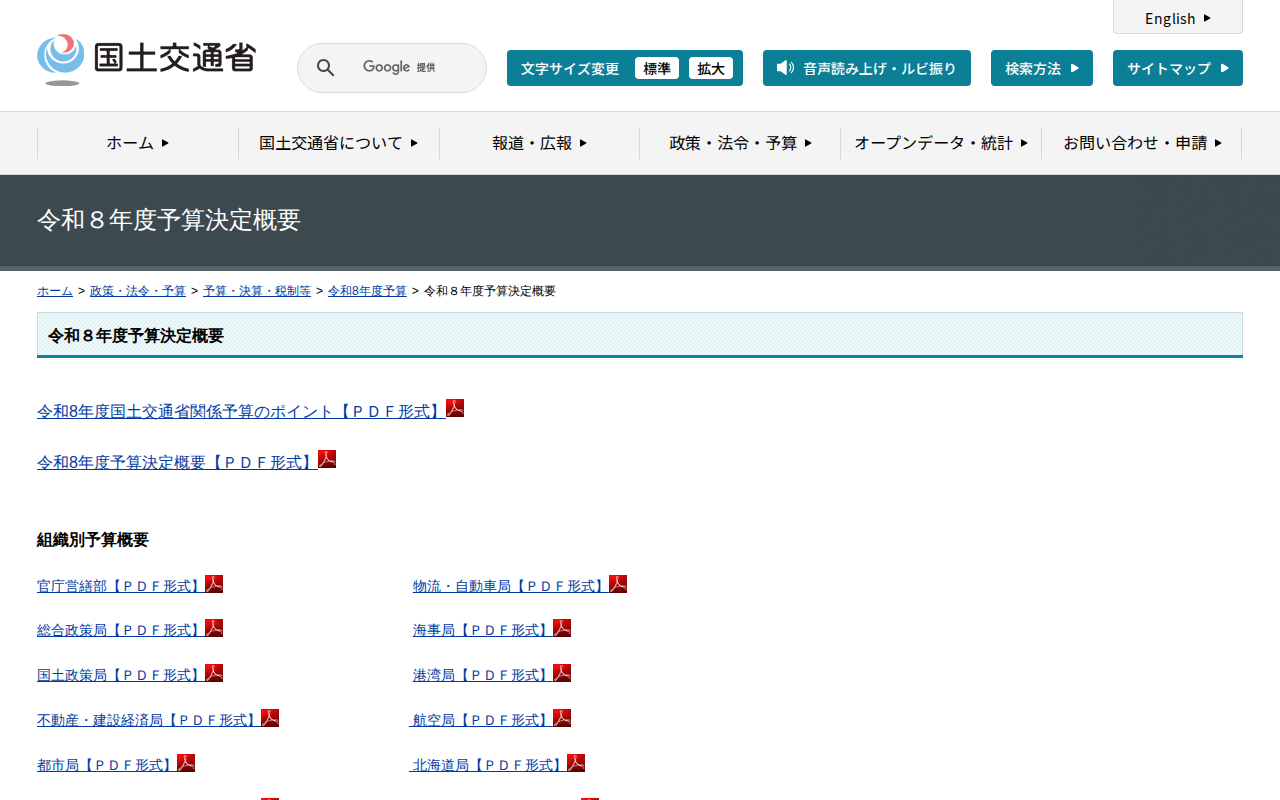Expand the 国土交通省について menu arrow
The width and height of the screenshot is (1280, 800).
point(414,143)
